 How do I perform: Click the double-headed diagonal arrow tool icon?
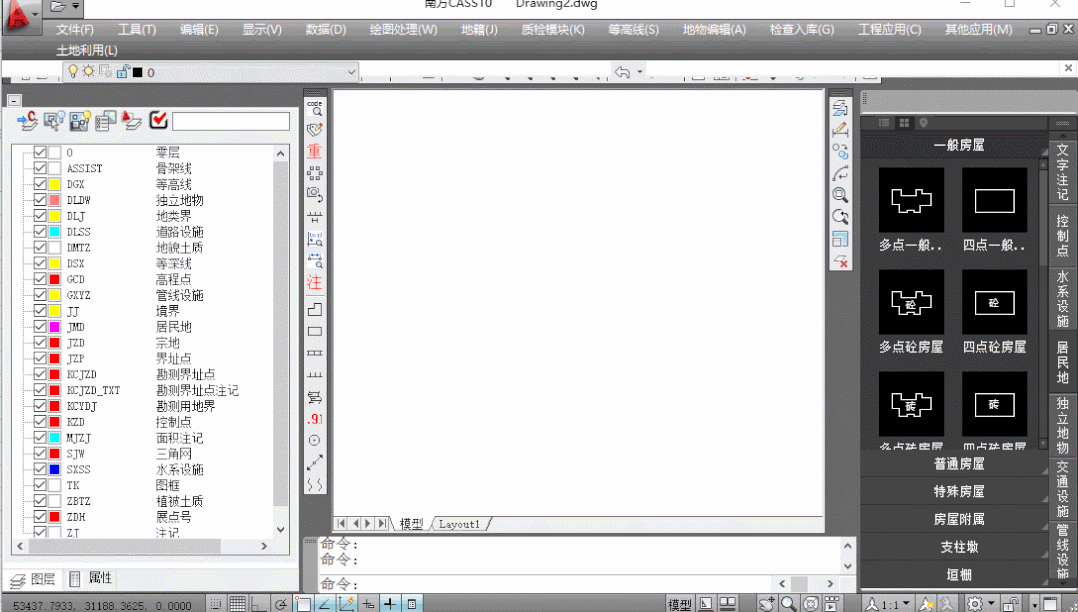(x=315, y=462)
